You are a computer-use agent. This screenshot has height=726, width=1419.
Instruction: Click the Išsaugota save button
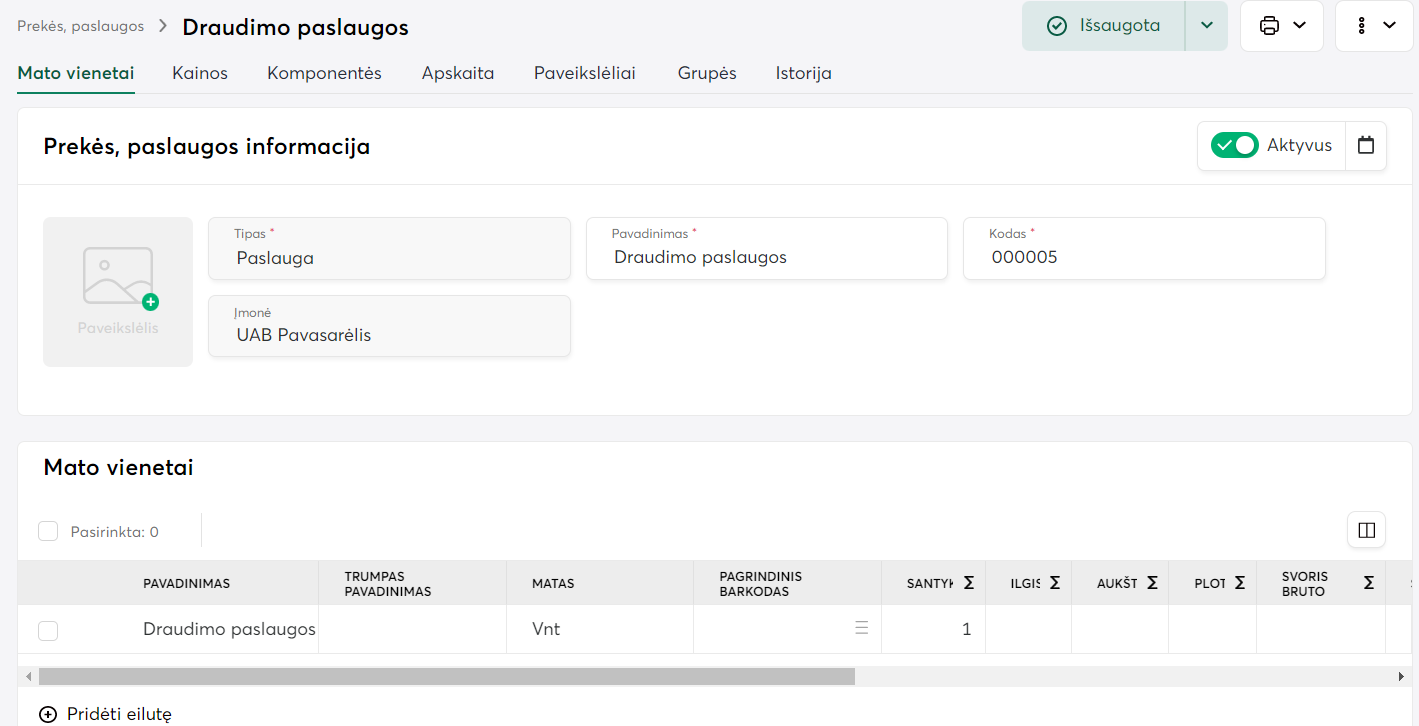[x=1104, y=26]
